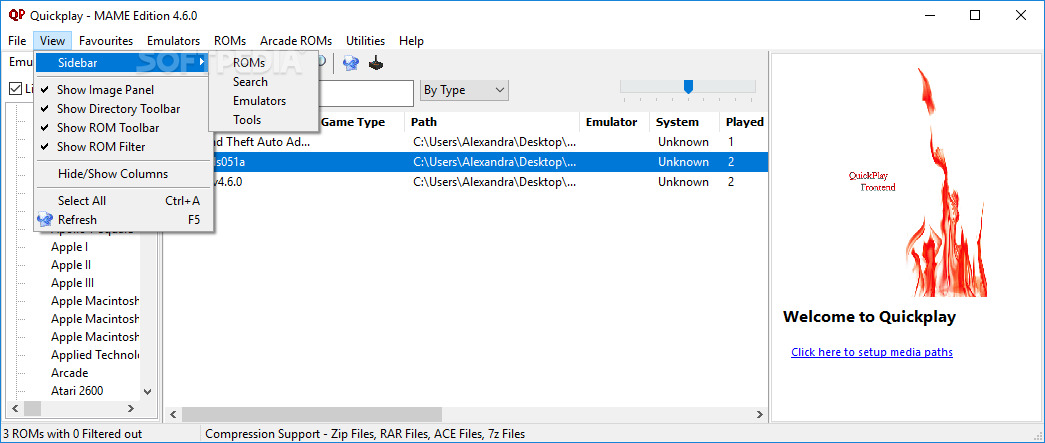Click the ROM list left scroll arrow

click(x=173, y=414)
